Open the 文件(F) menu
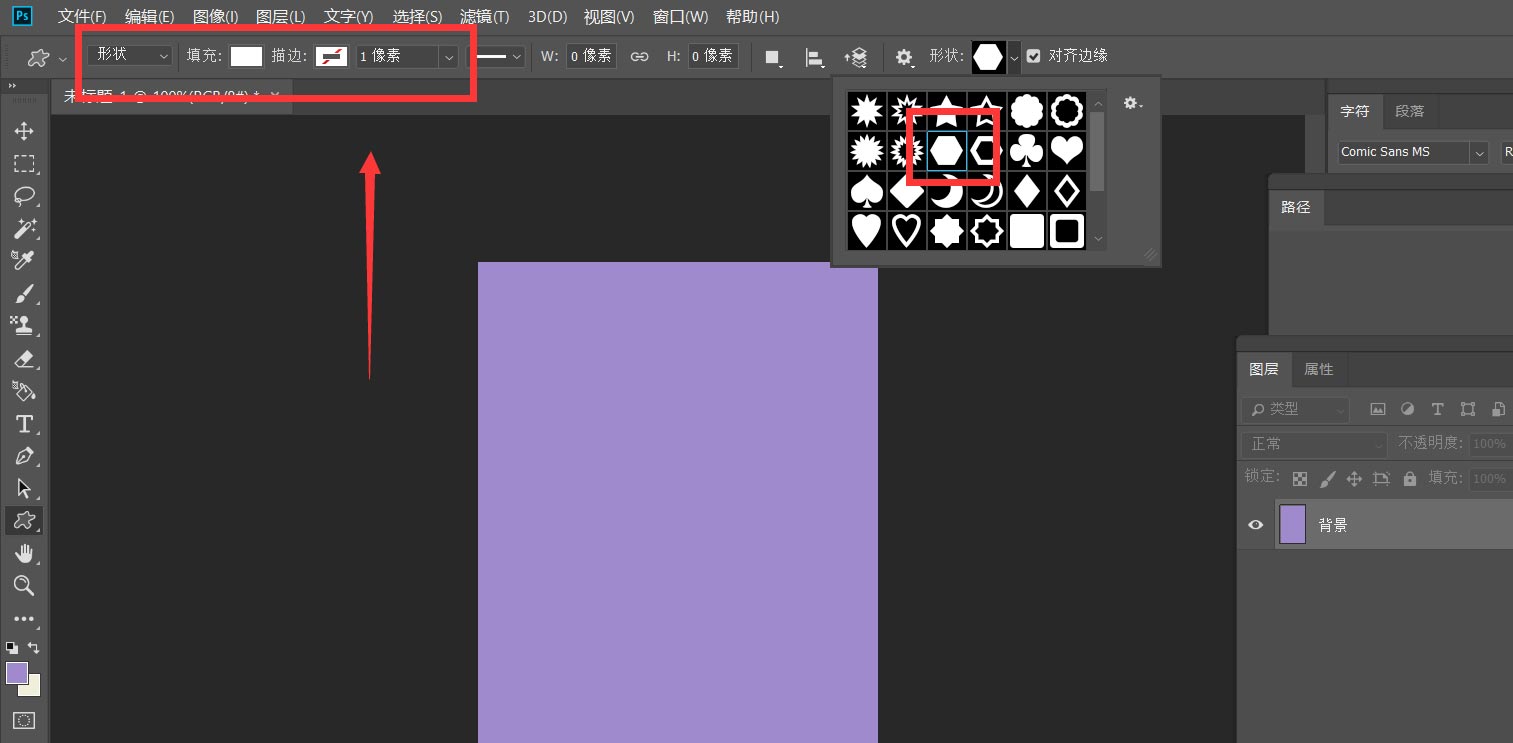 (x=82, y=17)
